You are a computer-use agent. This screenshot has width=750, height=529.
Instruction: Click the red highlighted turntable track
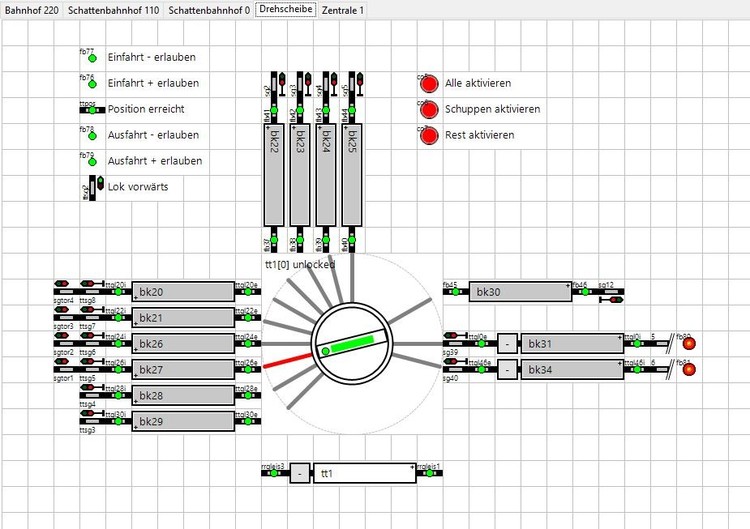pos(287,361)
